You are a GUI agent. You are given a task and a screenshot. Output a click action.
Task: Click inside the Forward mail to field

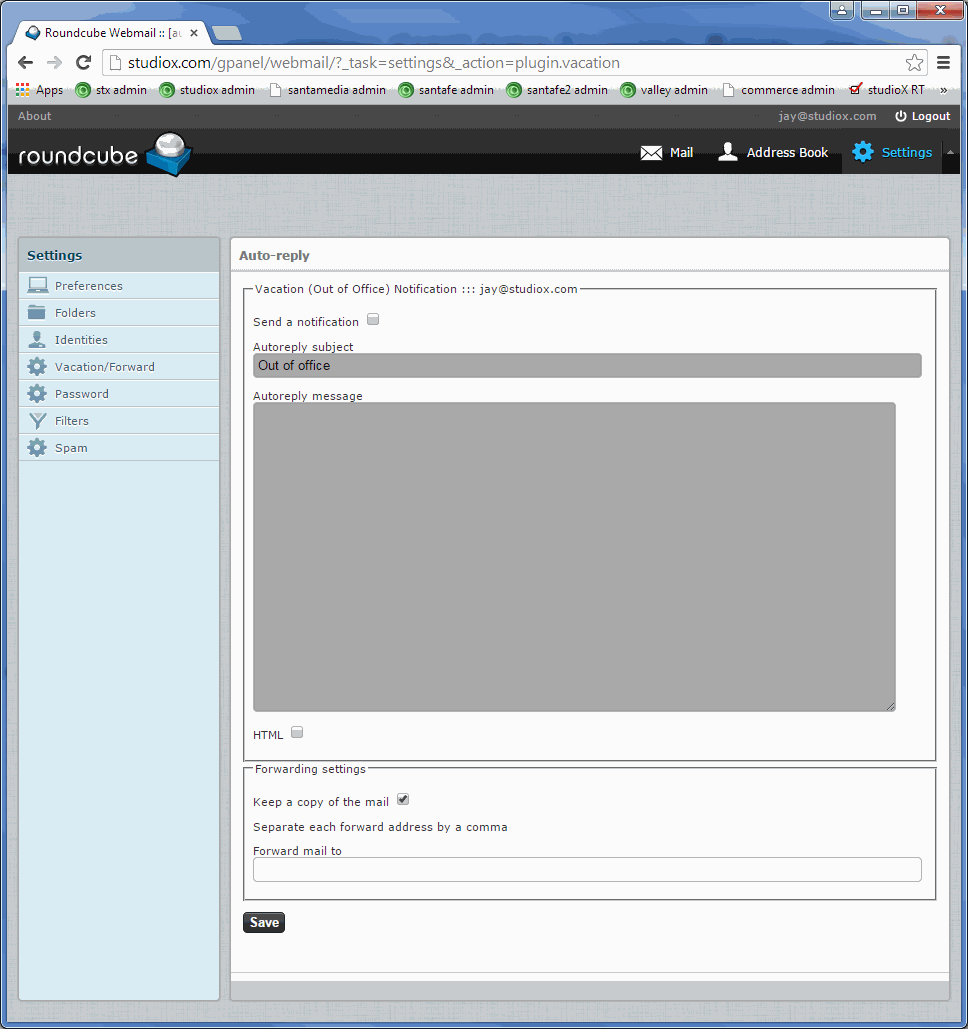tap(585, 869)
